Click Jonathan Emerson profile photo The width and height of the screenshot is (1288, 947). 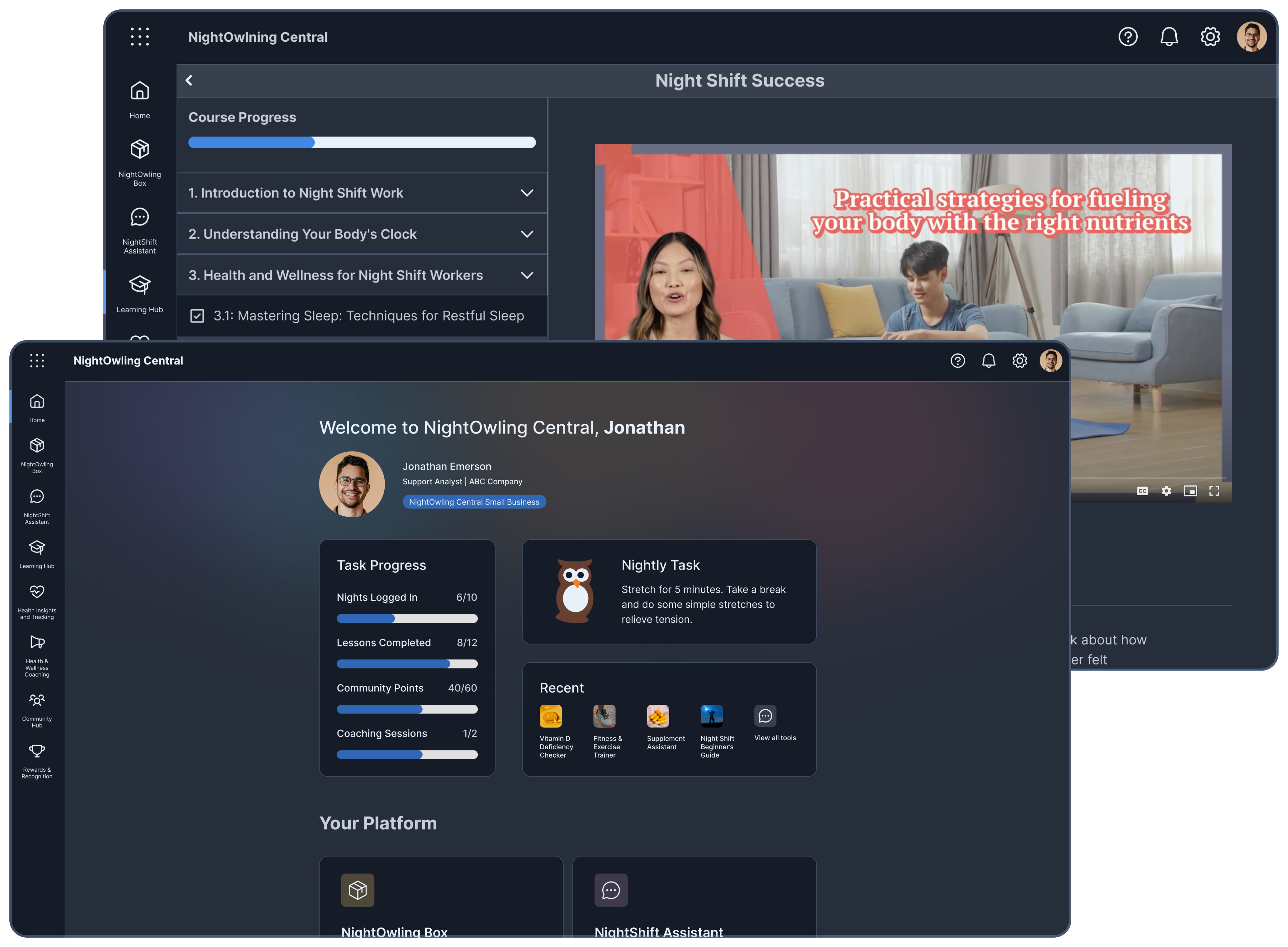tap(352, 484)
